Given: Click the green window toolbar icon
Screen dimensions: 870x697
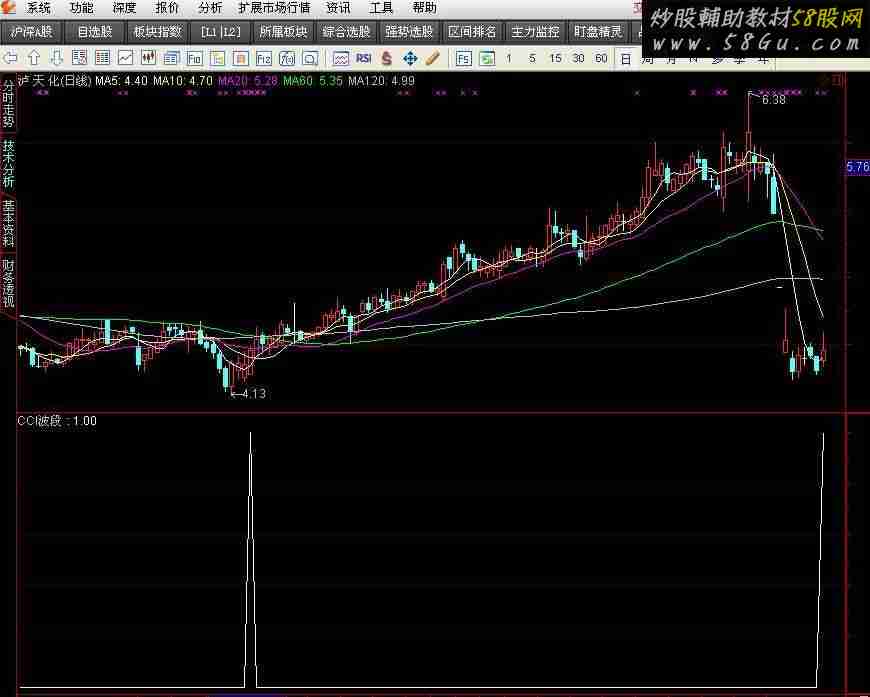Looking at the screenshot, I should 487,58.
